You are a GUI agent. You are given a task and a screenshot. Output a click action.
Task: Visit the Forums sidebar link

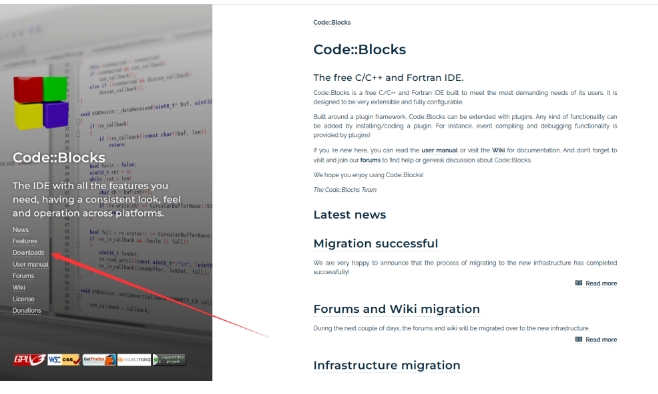[x=23, y=276]
